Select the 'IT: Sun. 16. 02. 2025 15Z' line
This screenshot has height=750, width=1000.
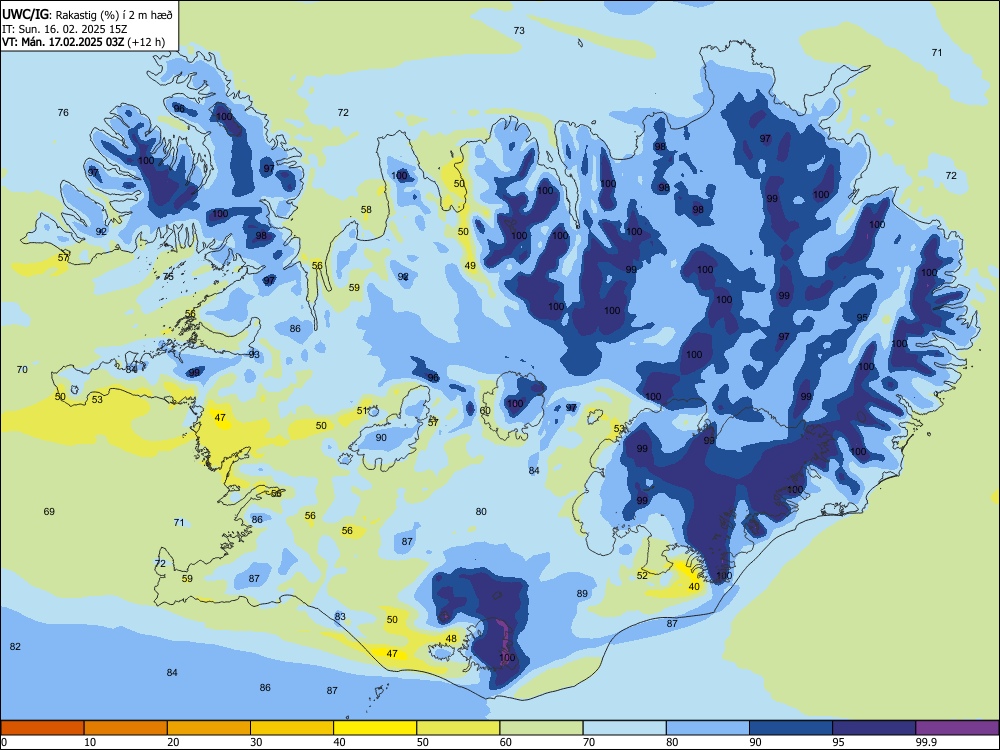click(x=64, y=29)
